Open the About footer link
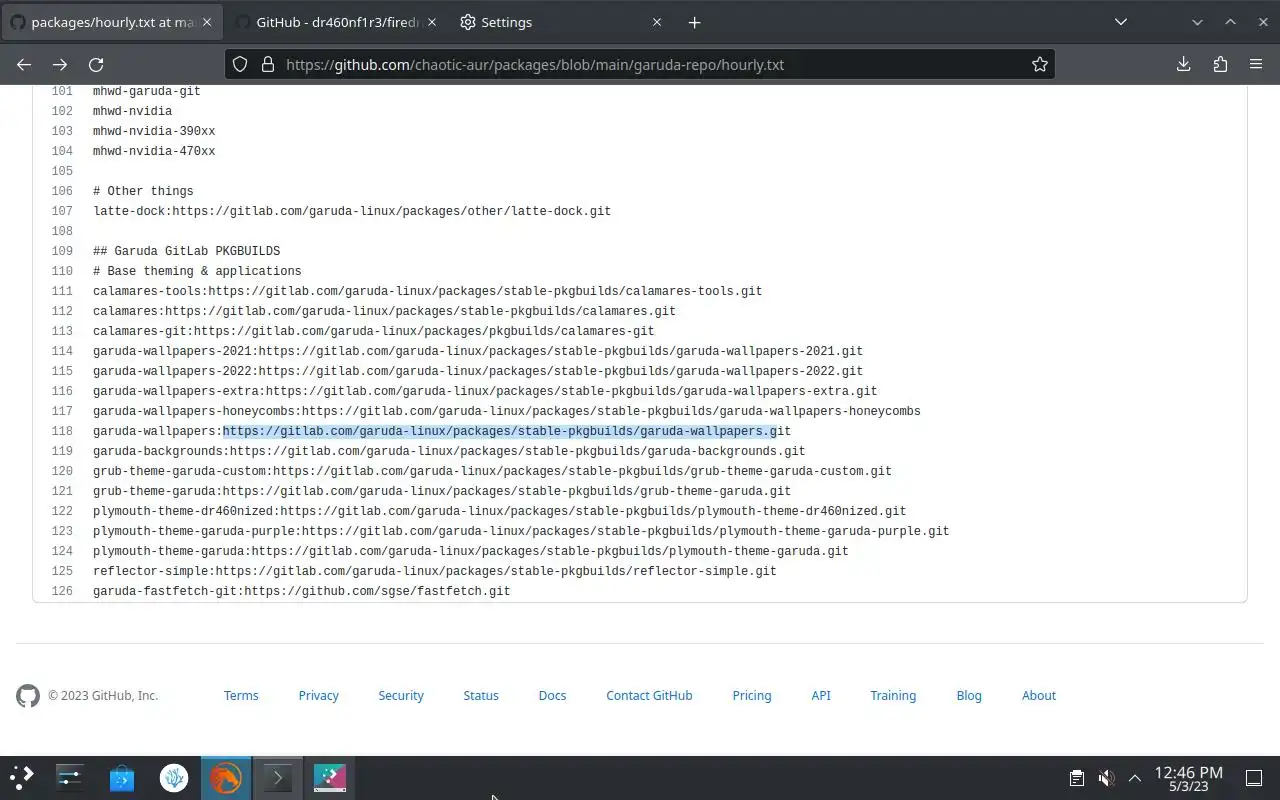This screenshot has width=1280, height=800. (x=1039, y=695)
